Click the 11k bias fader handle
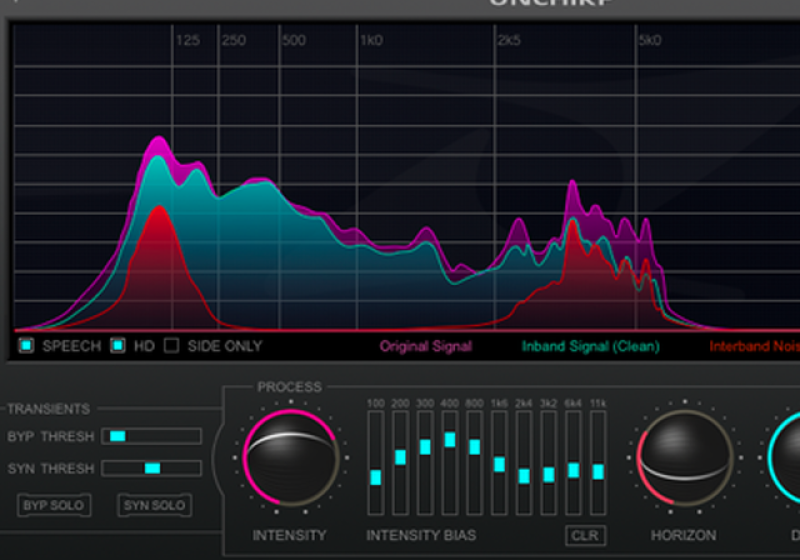This screenshot has height=560, width=800. coord(598,471)
